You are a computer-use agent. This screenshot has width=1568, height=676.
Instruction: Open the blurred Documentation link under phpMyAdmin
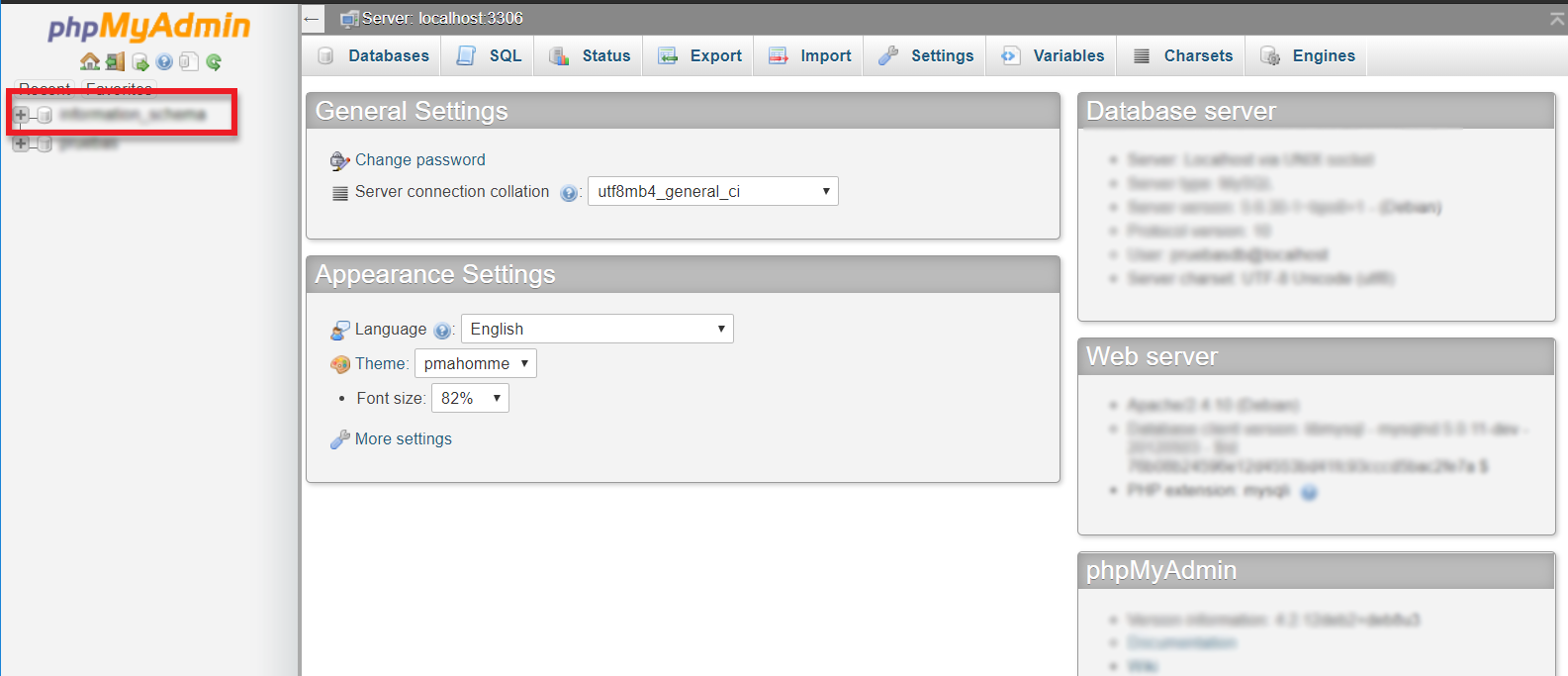[x=1182, y=643]
